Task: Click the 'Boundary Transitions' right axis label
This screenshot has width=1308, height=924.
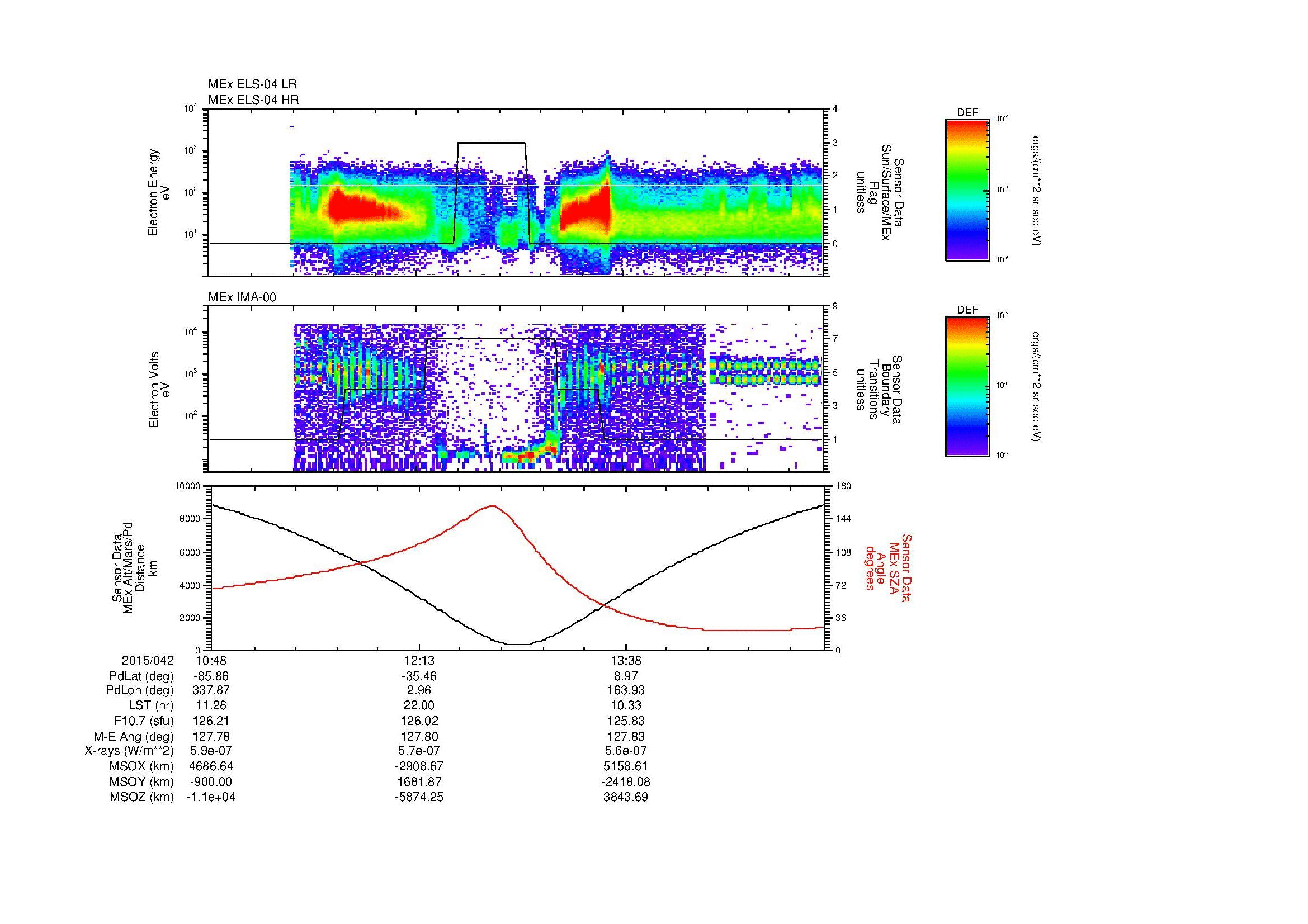Action: click(880, 390)
